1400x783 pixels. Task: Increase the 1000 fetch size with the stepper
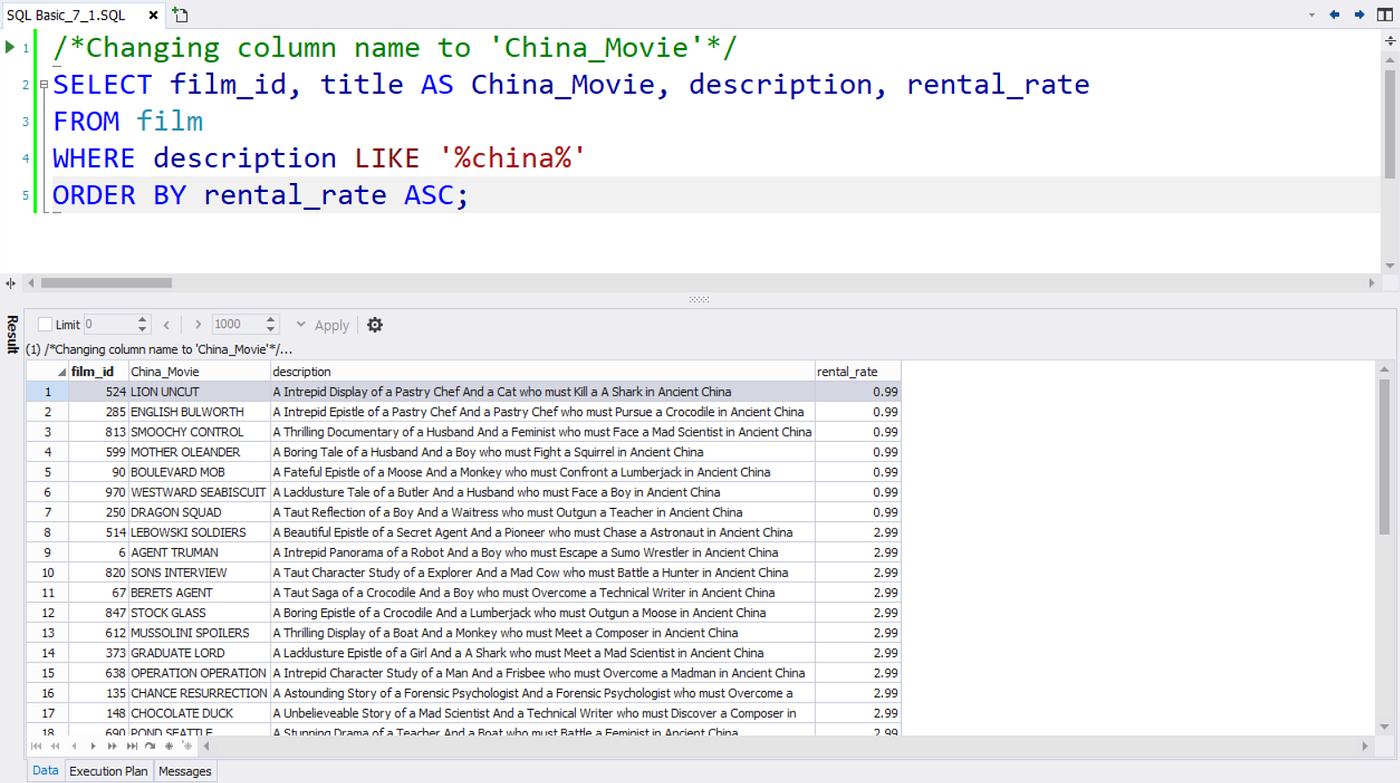[x=271, y=319]
